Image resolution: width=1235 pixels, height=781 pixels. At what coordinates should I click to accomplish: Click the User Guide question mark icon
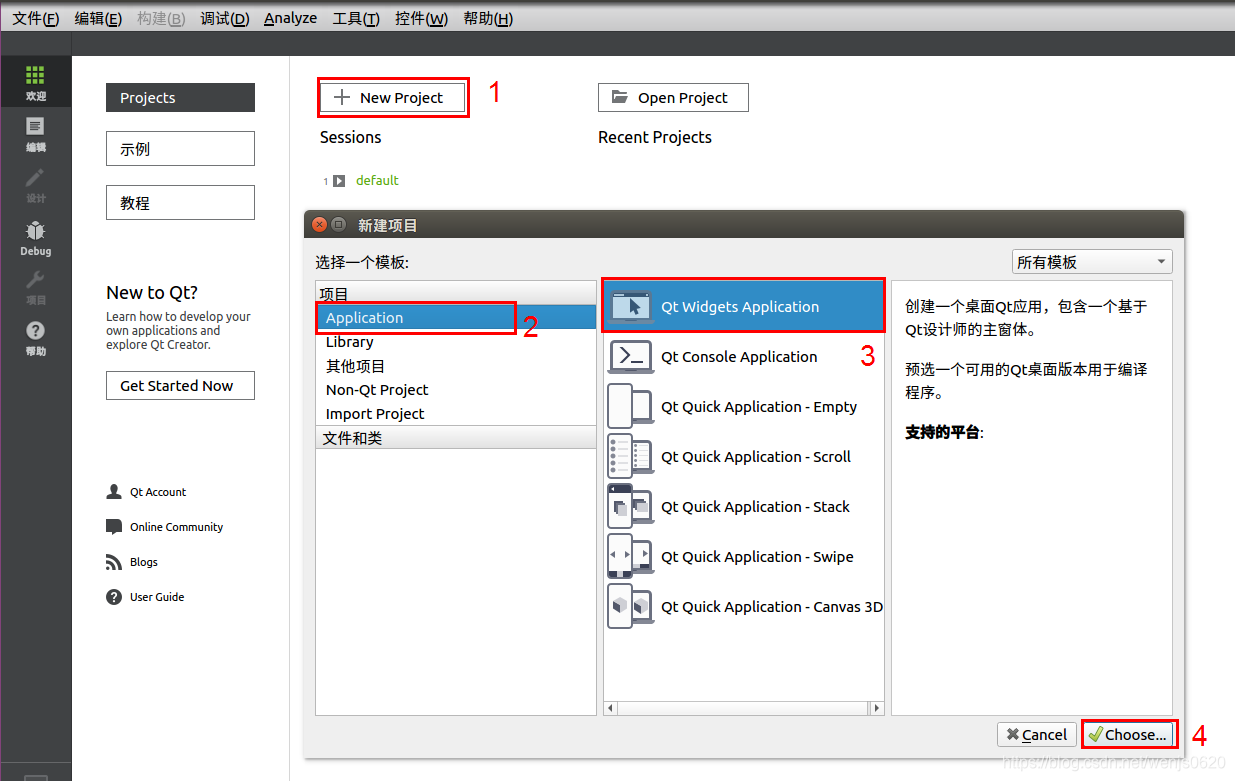coord(114,597)
